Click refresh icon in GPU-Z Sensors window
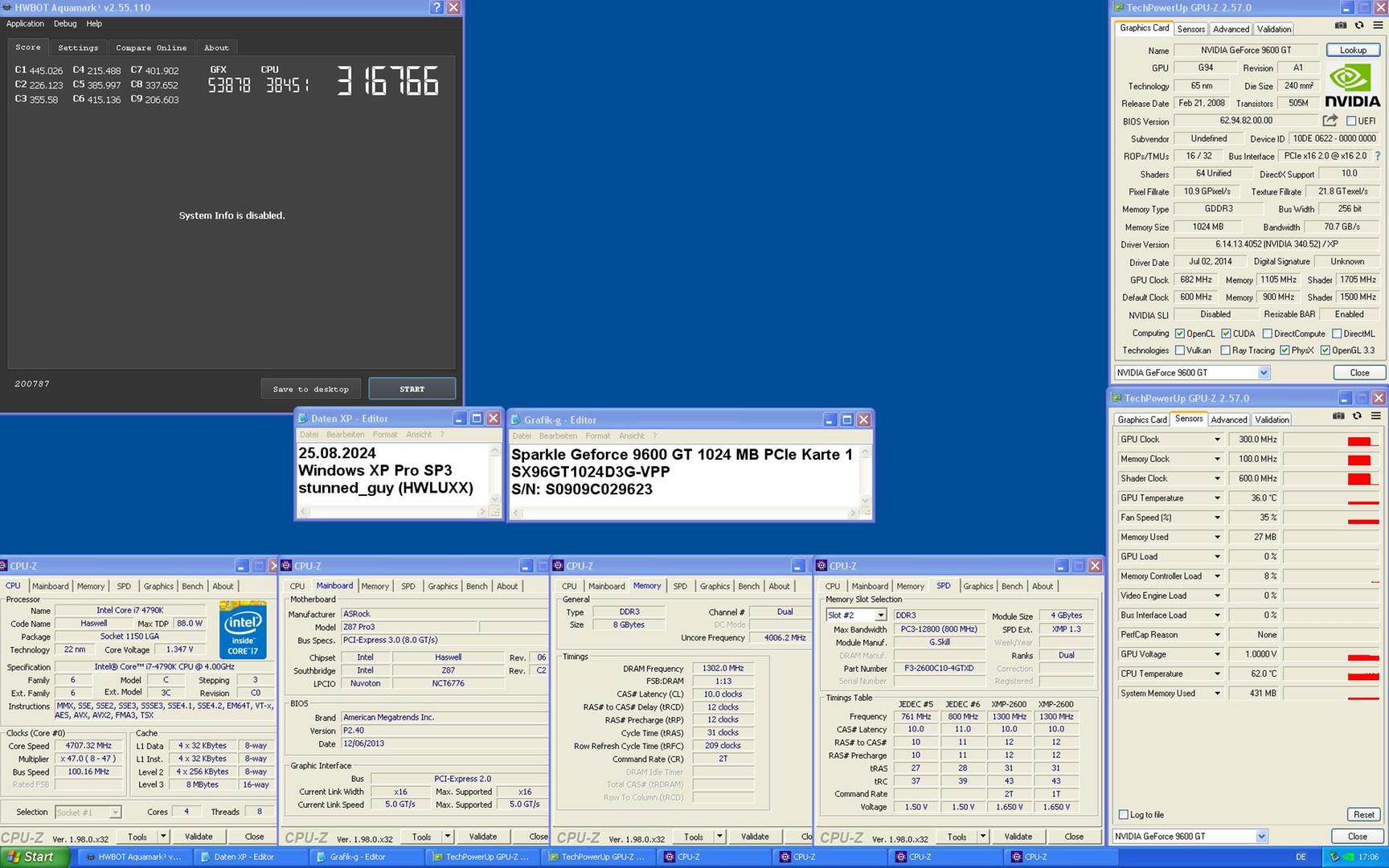Screen dimensions: 1389x868 coord(1358,416)
